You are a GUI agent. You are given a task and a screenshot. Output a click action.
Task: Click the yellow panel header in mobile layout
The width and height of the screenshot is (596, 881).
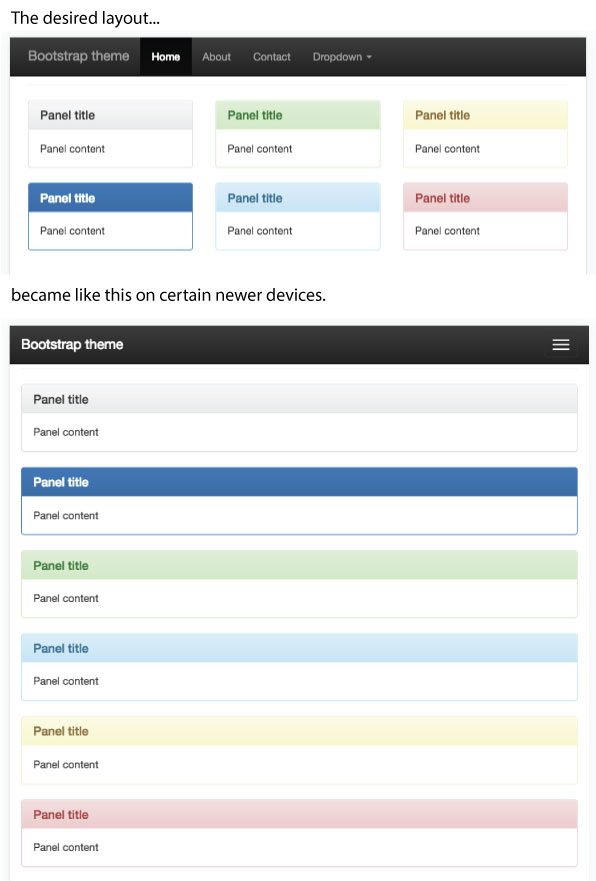coord(299,731)
